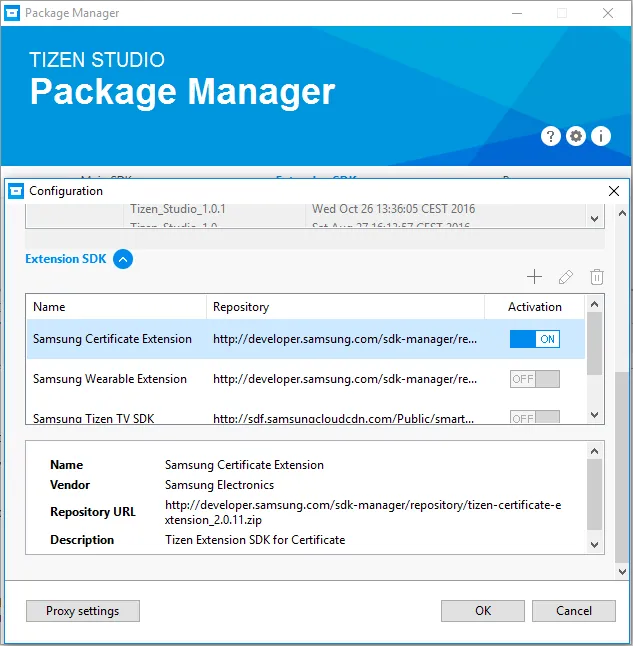Close the Package Manager window
The width and height of the screenshot is (633, 646).
pos(608,13)
